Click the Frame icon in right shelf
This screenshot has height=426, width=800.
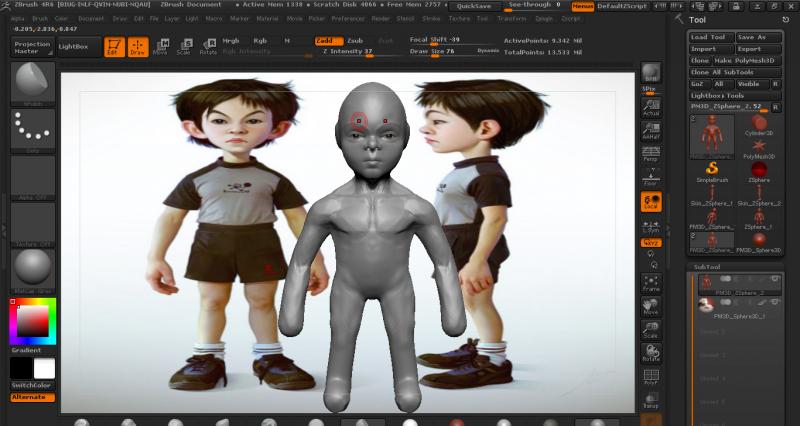(x=651, y=283)
